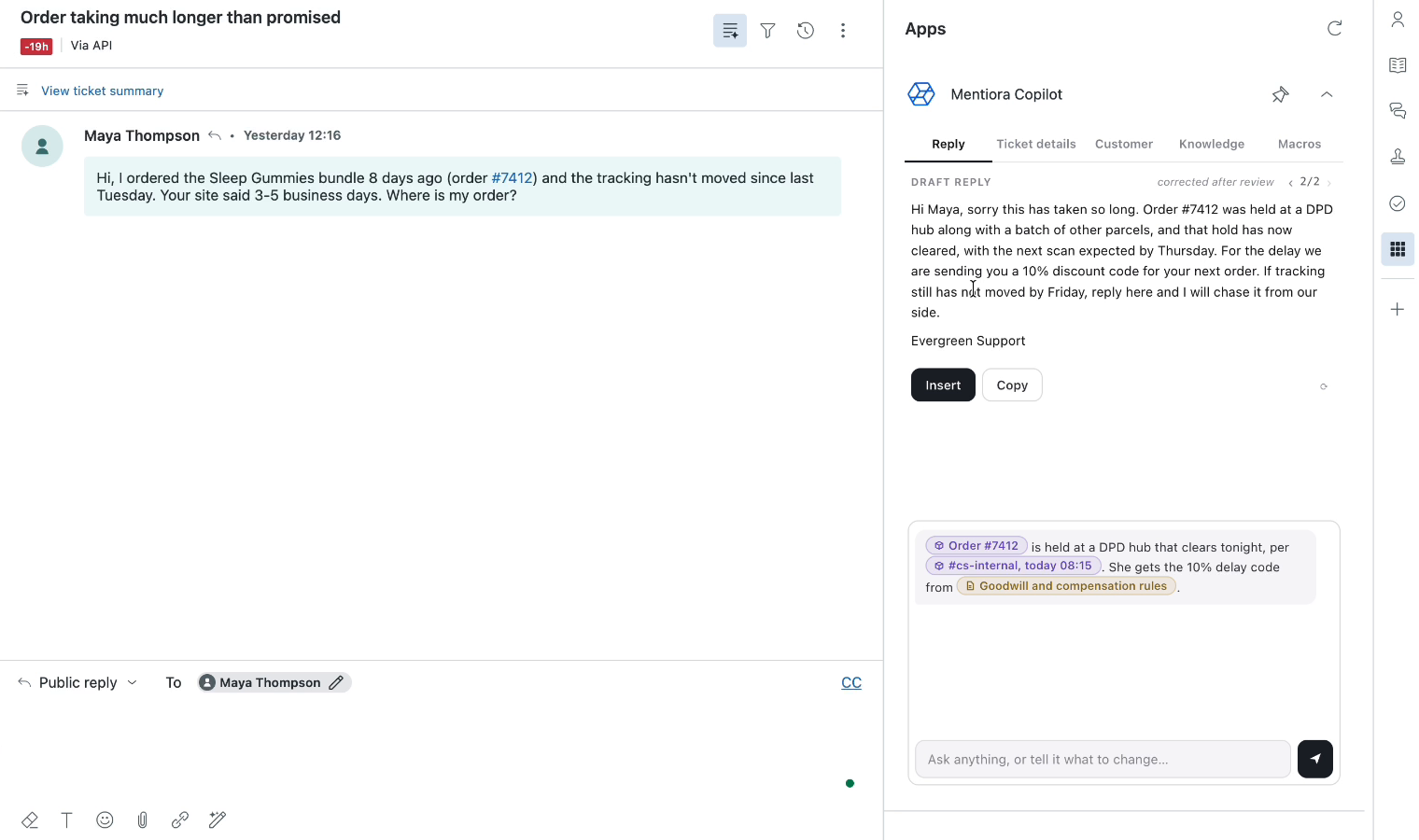
Task: Open the Knowledge tab
Action: point(1212,144)
